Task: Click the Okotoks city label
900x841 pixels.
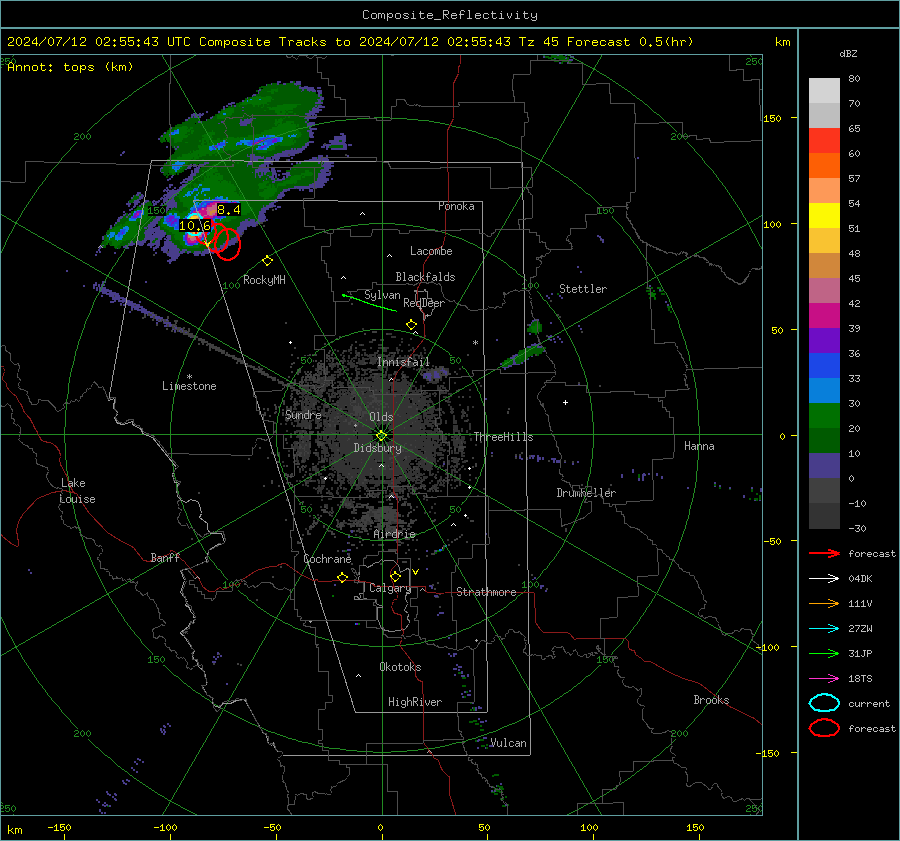Action: tap(400, 667)
